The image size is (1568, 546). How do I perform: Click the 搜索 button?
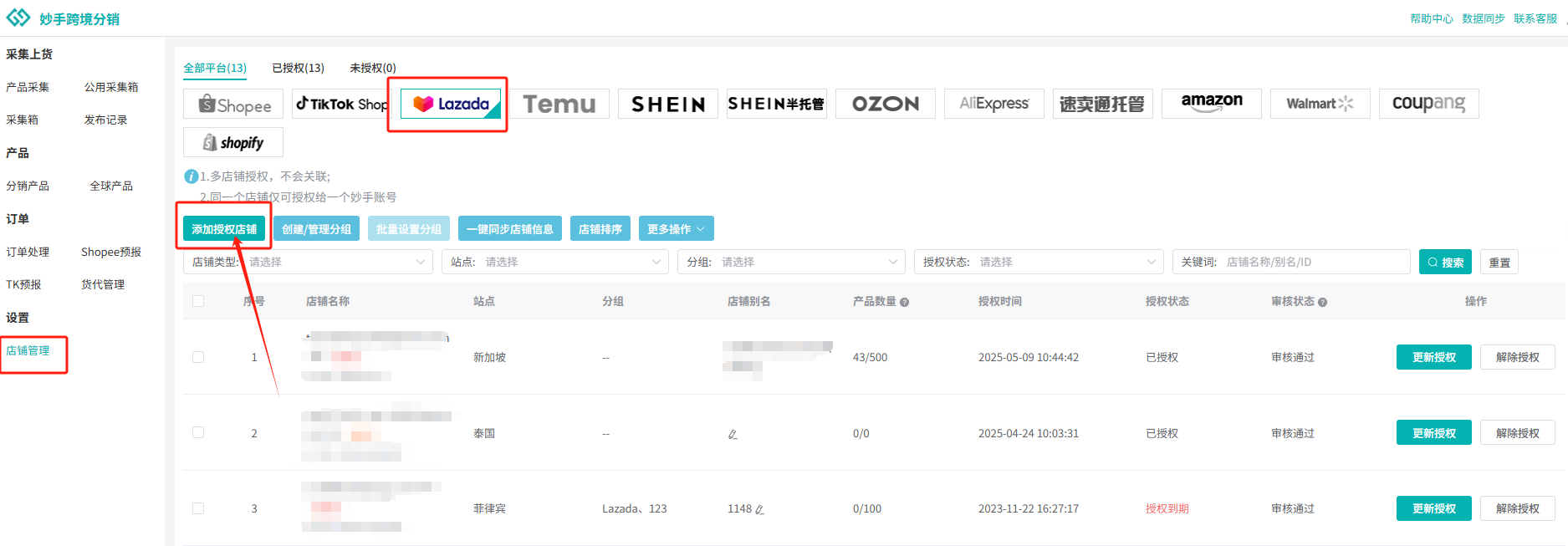[x=1445, y=262]
